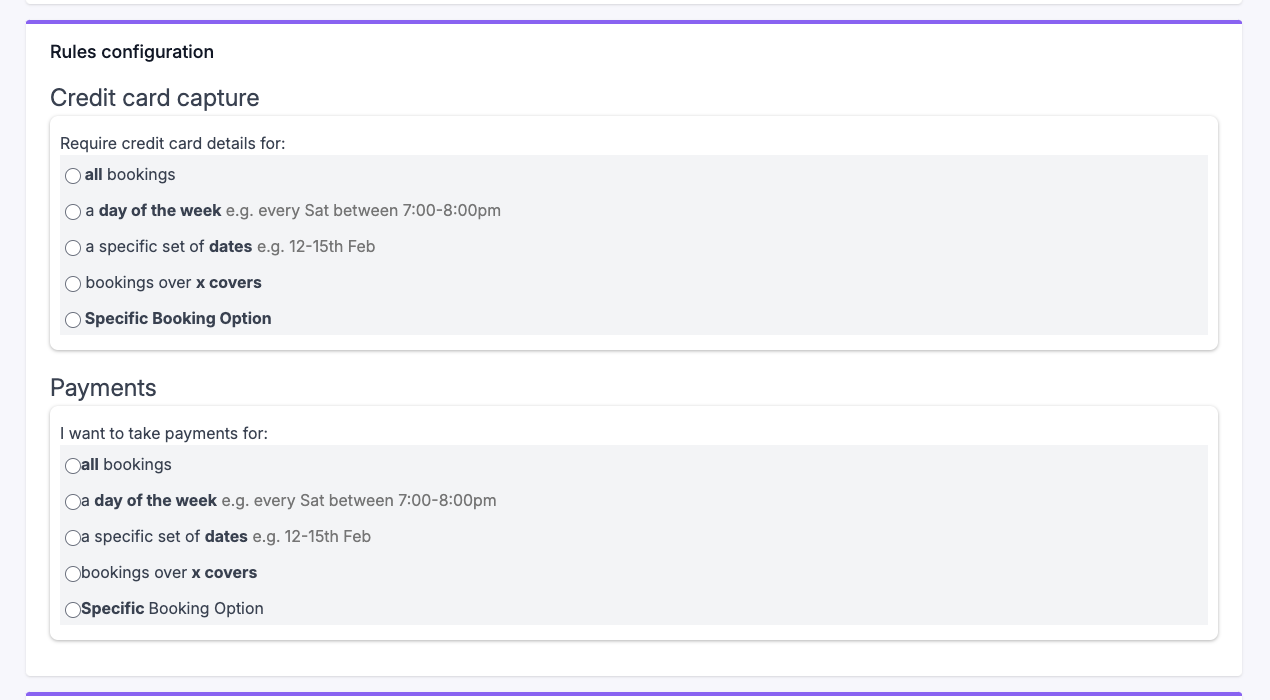Select 'specific set of dates' for credit card capture

click(x=73, y=248)
